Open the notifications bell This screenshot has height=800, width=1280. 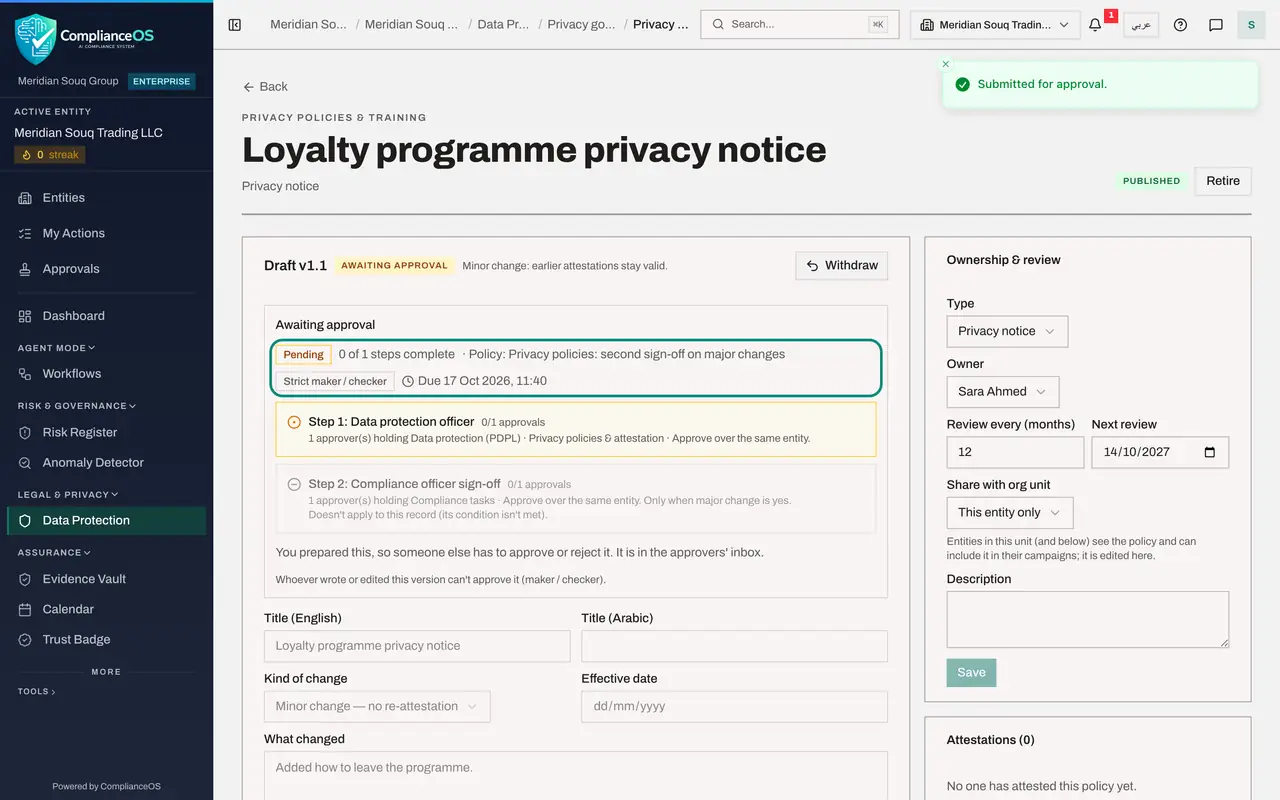coord(1095,25)
